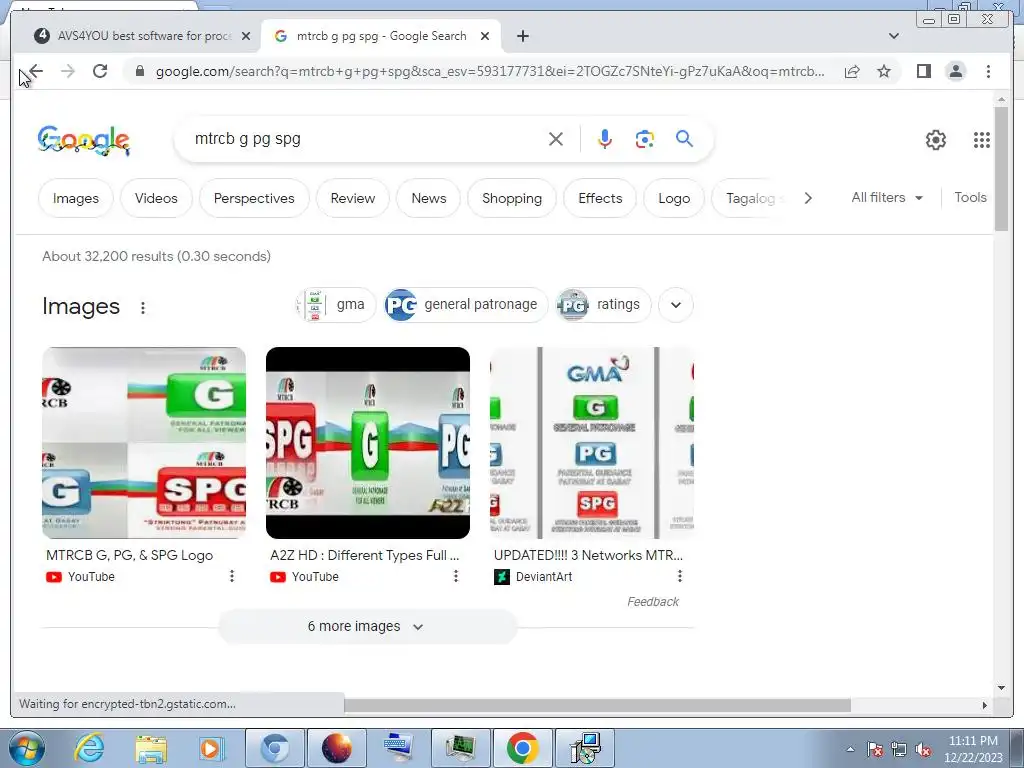Open UPDATED 3 Networks MTRCB thumbnail
The image size is (1024, 768).
click(592, 443)
